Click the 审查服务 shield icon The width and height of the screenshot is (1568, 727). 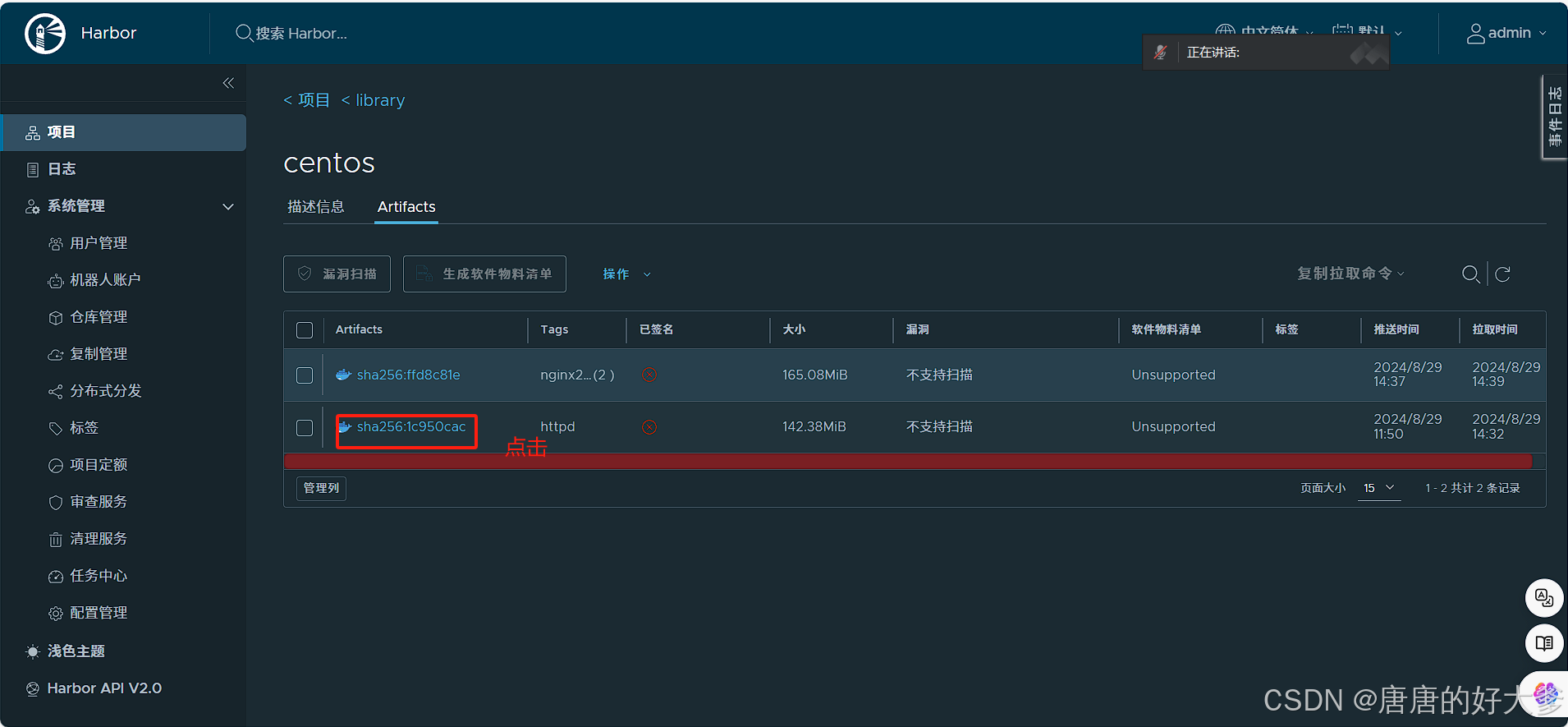pyautogui.click(x=56, y=503)
